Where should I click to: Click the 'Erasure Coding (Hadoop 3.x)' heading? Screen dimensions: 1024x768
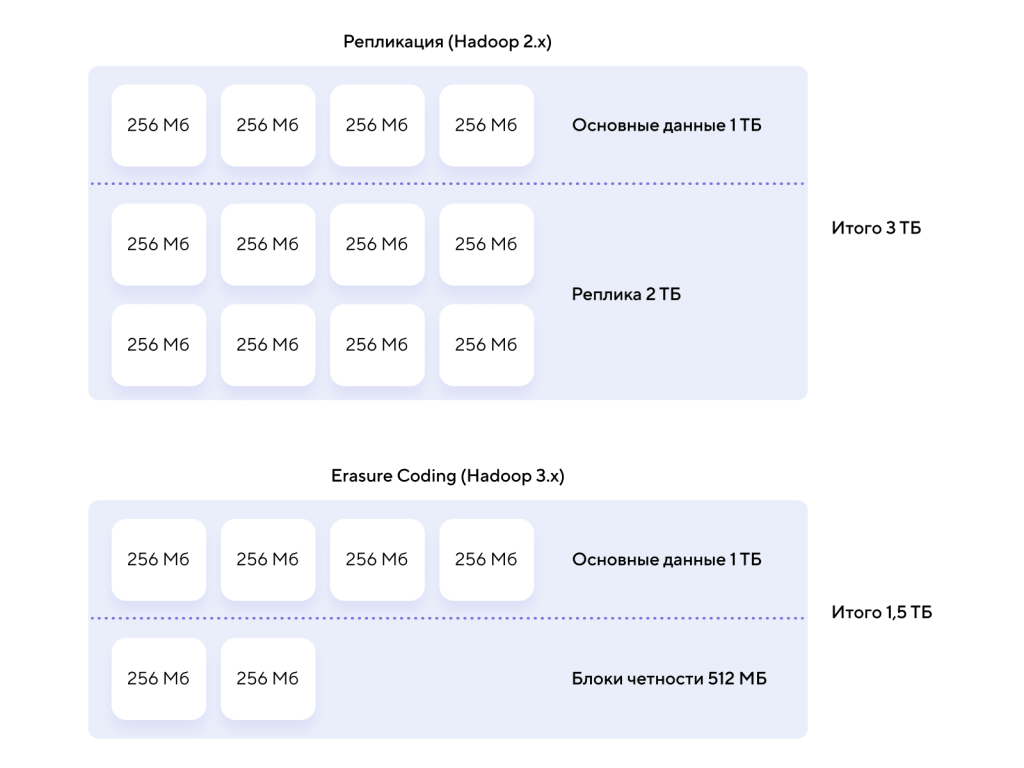447,476
